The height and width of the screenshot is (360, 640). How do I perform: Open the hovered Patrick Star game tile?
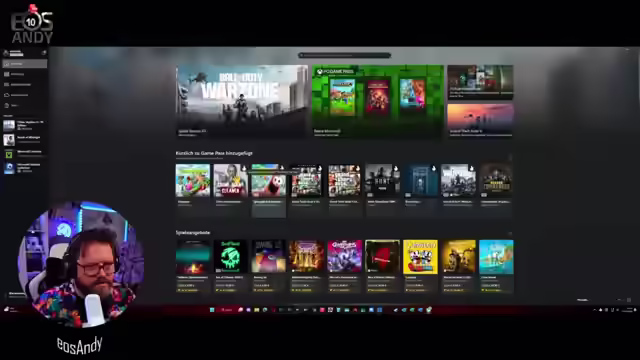(269, 190)
